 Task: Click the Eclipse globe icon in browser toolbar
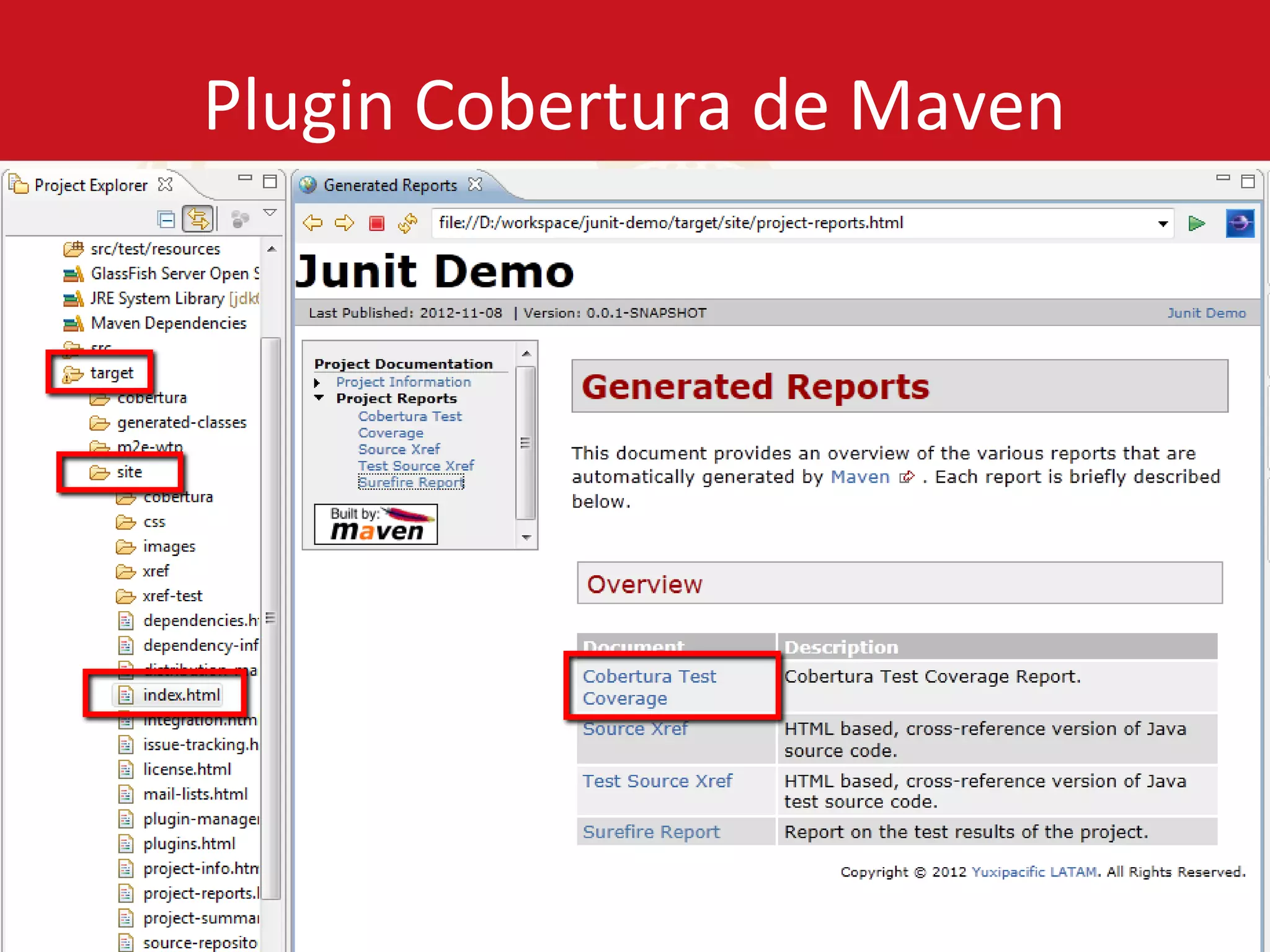click(1240, 223)
